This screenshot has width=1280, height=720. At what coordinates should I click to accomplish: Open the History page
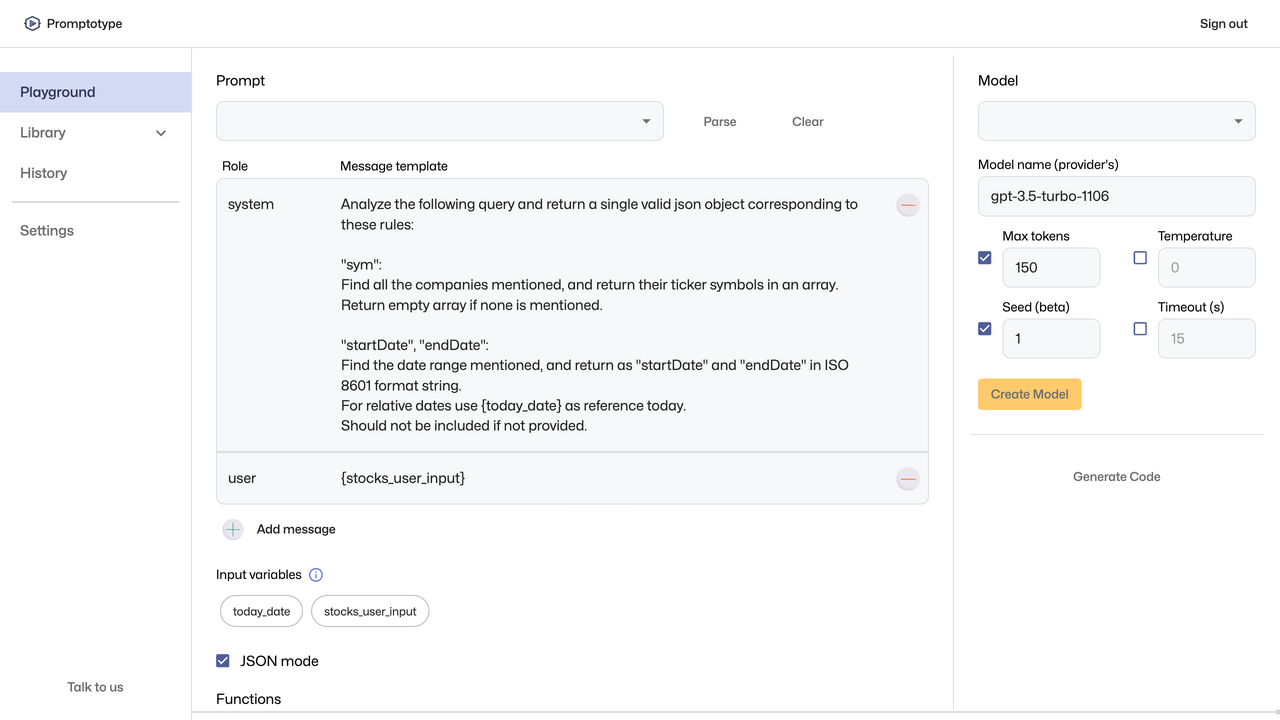pos(44,173)
